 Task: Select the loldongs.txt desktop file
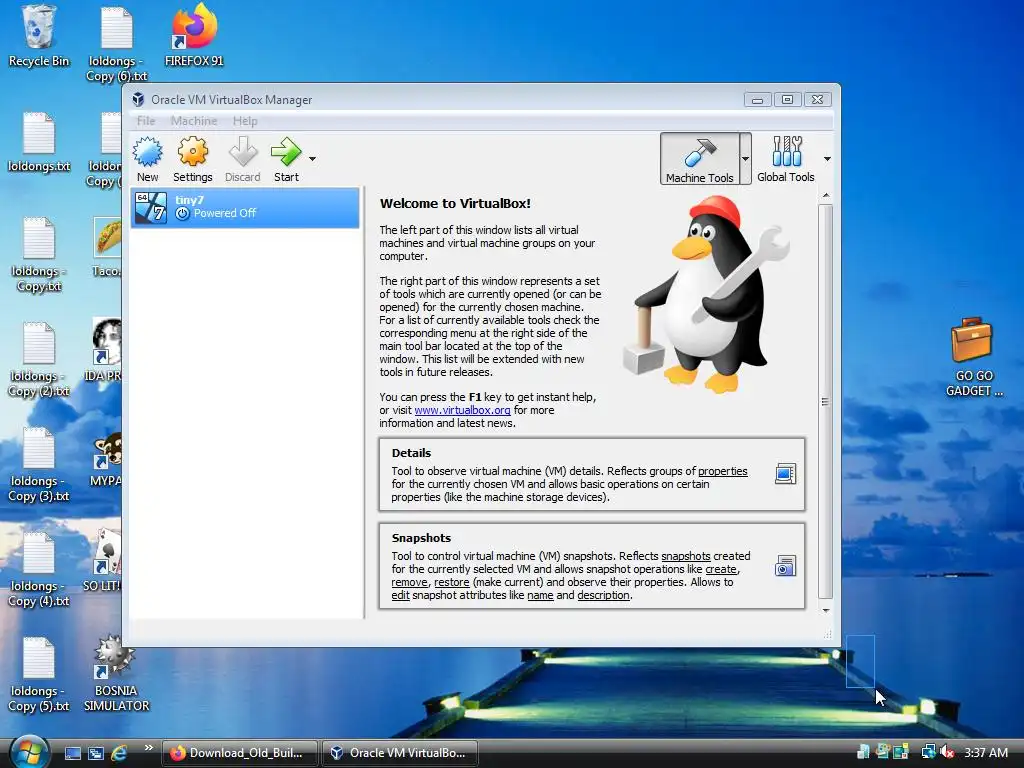[39, 142]
